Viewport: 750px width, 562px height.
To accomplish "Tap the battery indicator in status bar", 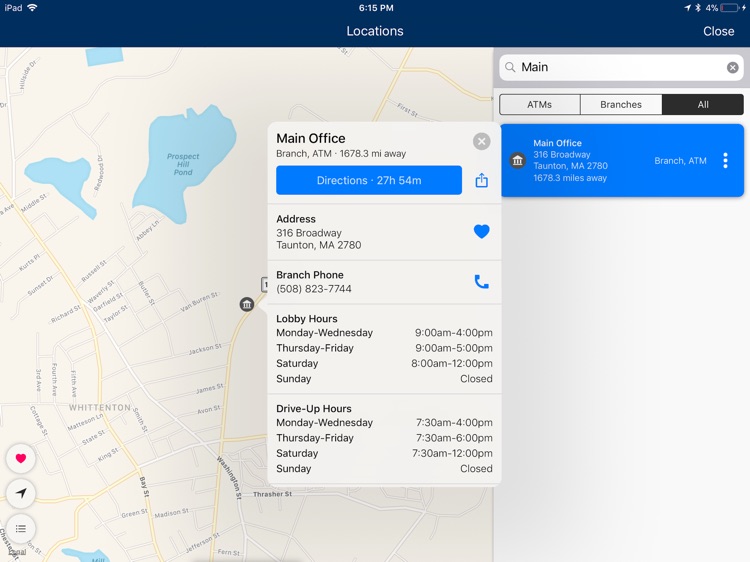I will click(x=730, y=8).
